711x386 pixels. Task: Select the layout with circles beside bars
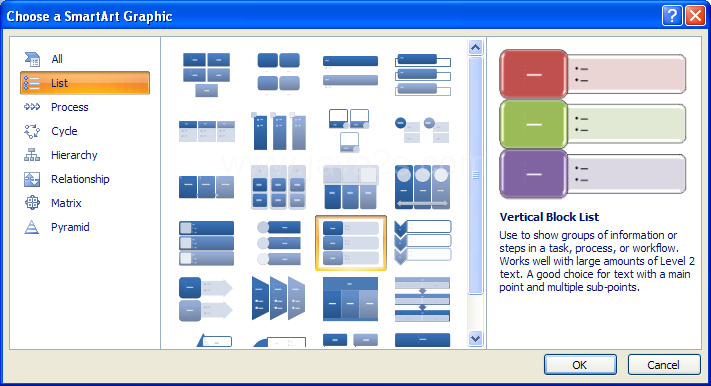tap(278, 243)
